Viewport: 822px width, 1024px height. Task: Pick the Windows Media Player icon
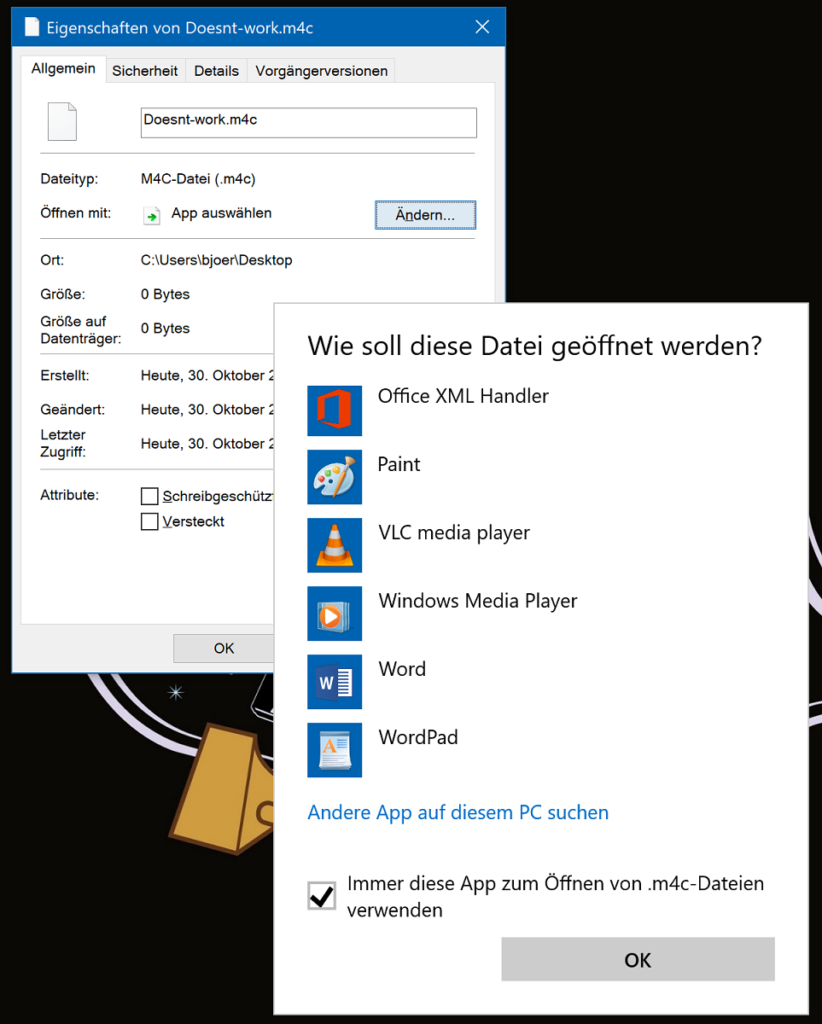334,614
